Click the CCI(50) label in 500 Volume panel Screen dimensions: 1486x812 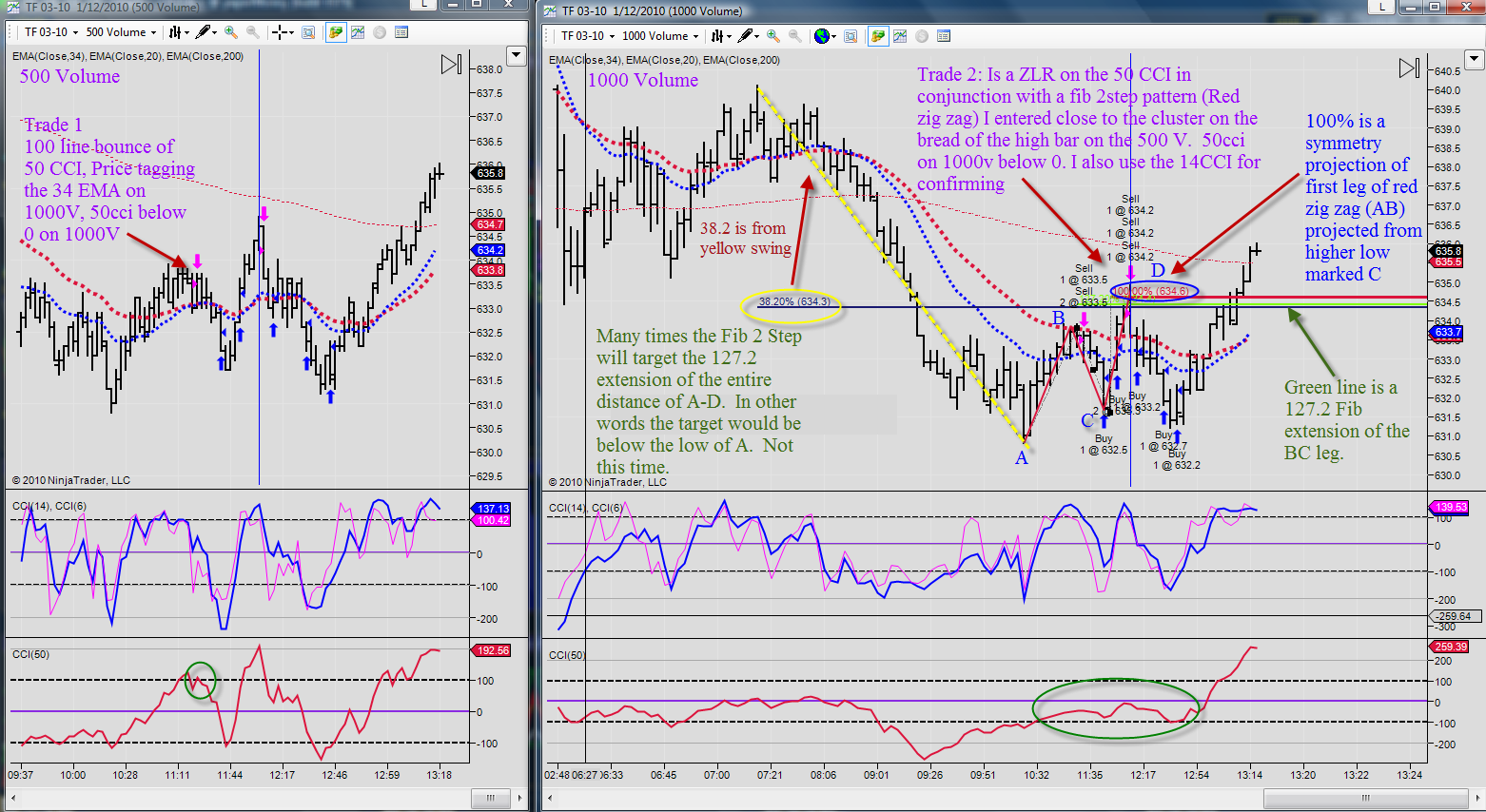(30, 654)
